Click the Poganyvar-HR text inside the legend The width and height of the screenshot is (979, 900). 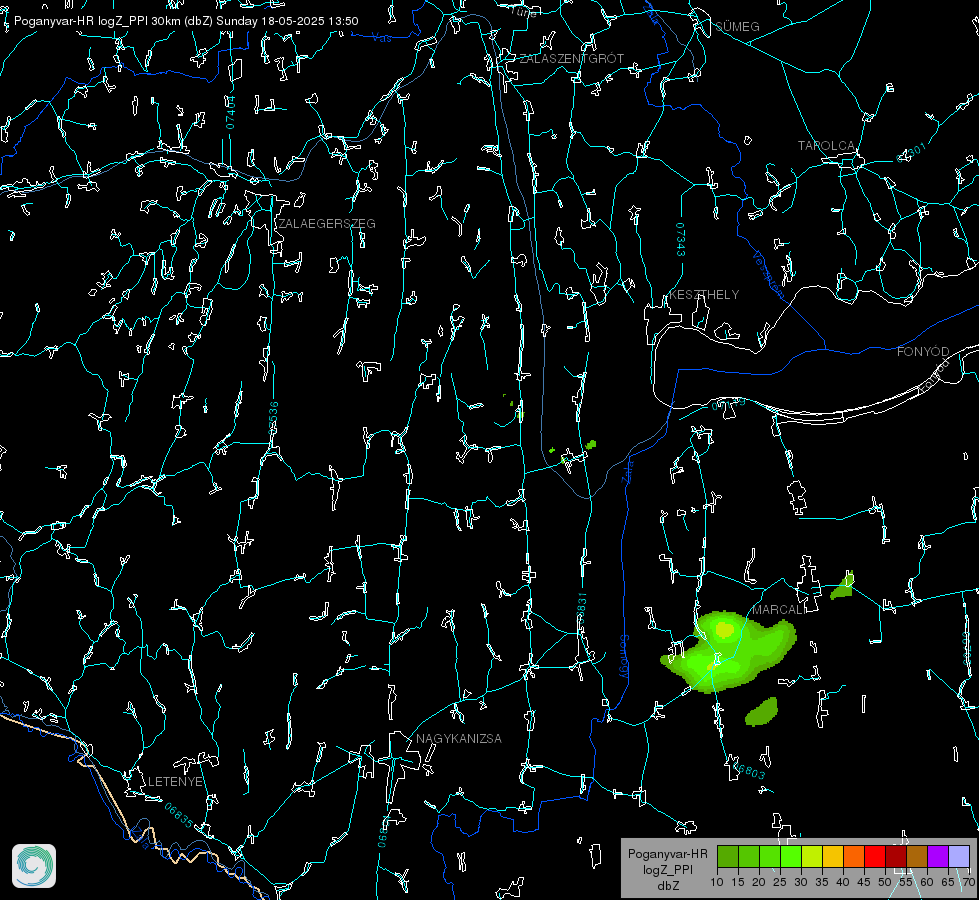(x=667, y=854)
